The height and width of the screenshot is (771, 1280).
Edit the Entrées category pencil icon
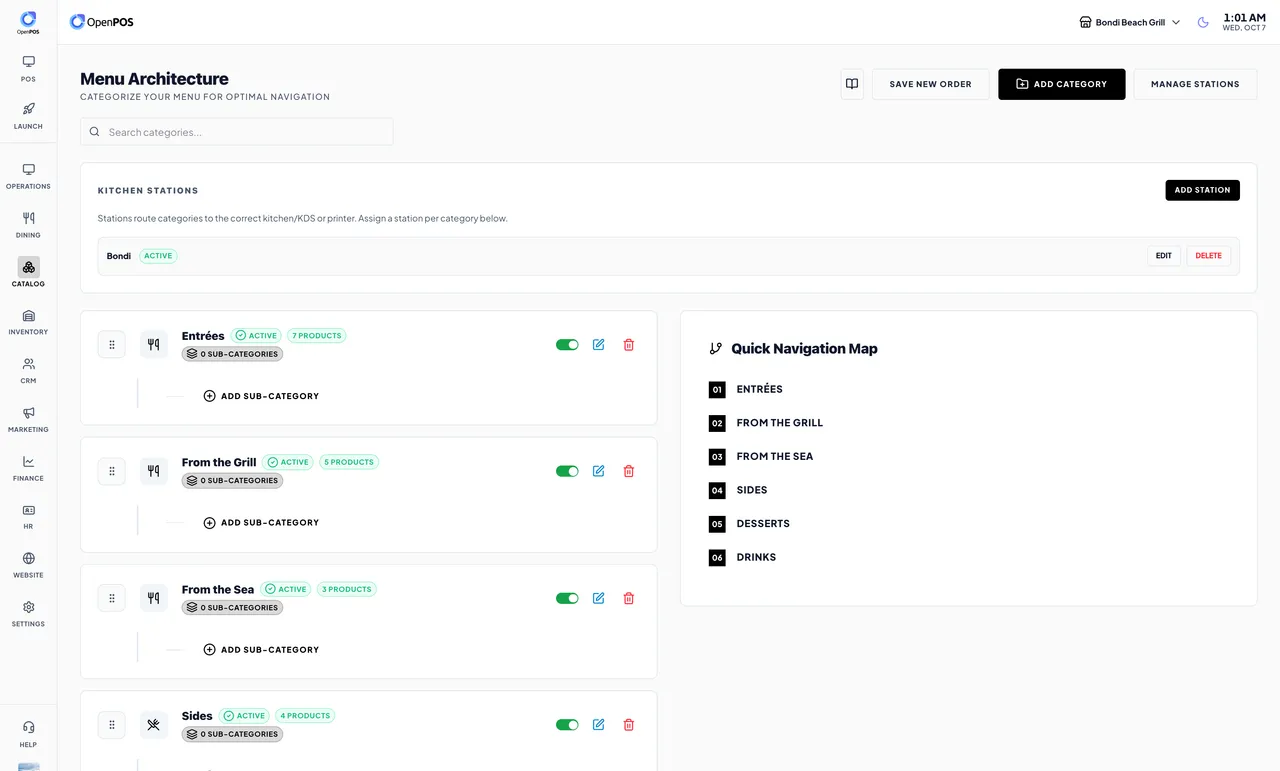tap(598, 345)
